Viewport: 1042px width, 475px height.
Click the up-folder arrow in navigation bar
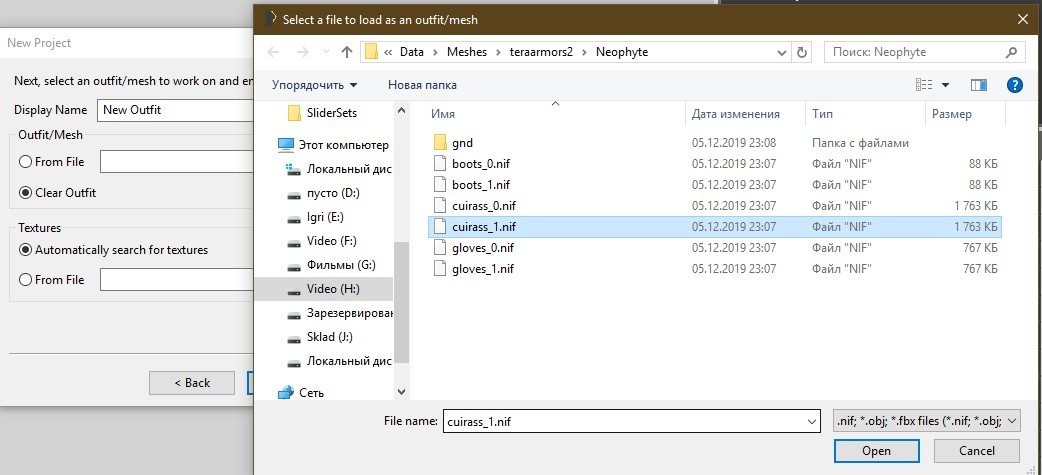(347, 51)
